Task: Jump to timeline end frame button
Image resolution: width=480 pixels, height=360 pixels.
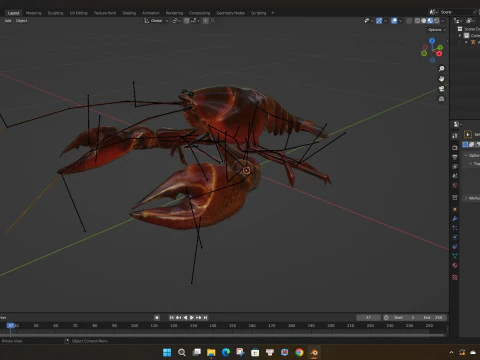Action: click(x=205, y=317)
